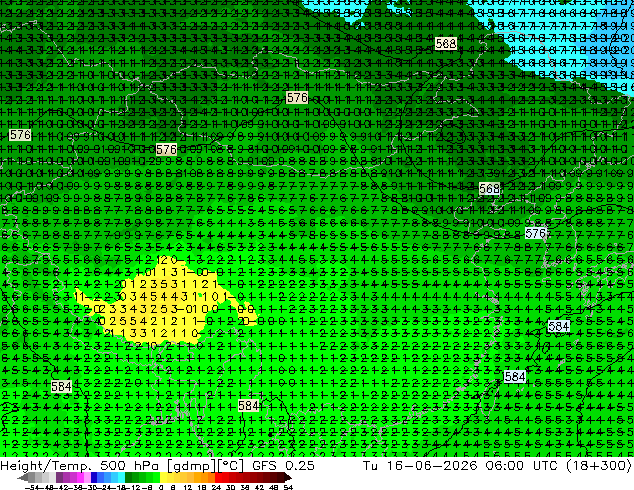Click the left arrow end of the color scale

[23, 478]
